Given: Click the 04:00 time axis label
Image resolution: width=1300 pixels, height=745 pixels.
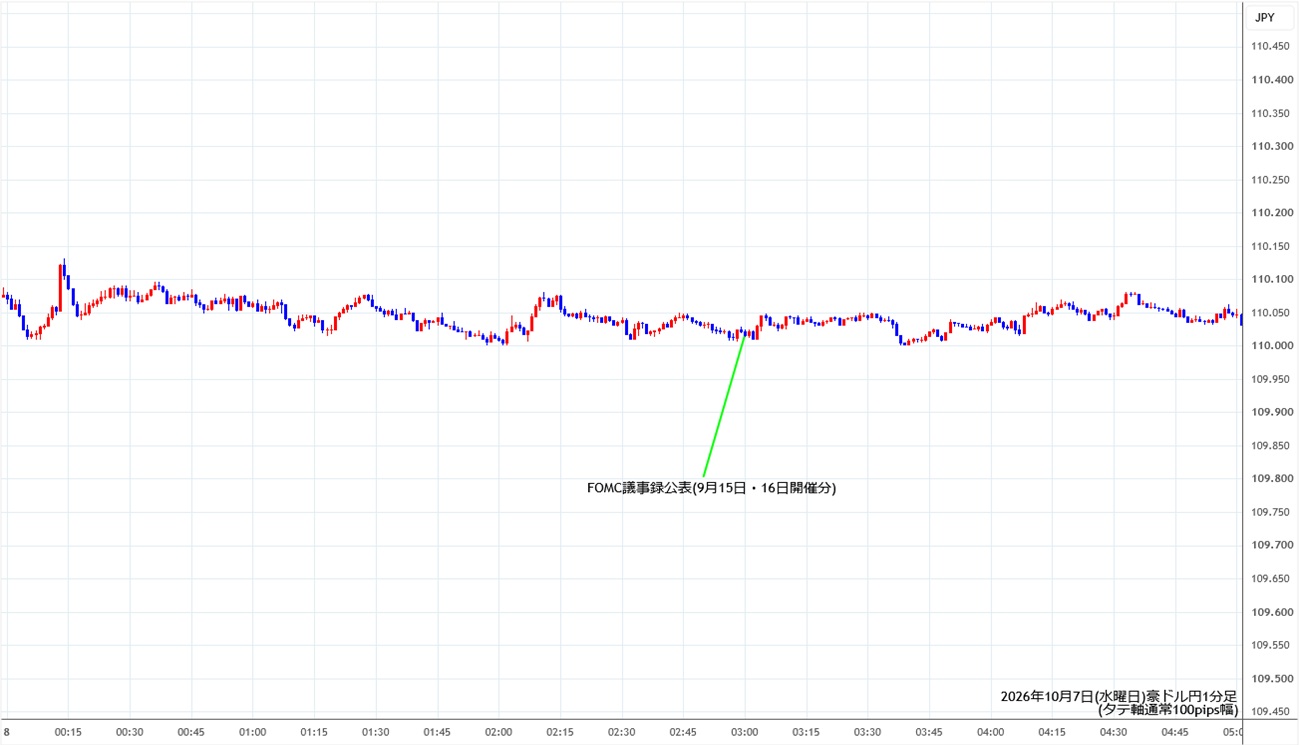Looking at the screenshot, I should [x=990, y=732].
